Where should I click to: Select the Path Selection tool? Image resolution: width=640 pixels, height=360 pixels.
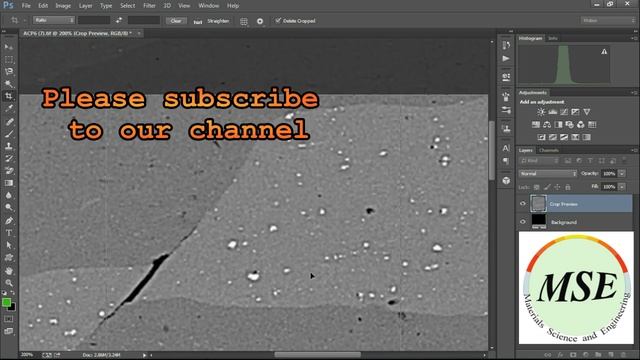[x=9, y=245]
